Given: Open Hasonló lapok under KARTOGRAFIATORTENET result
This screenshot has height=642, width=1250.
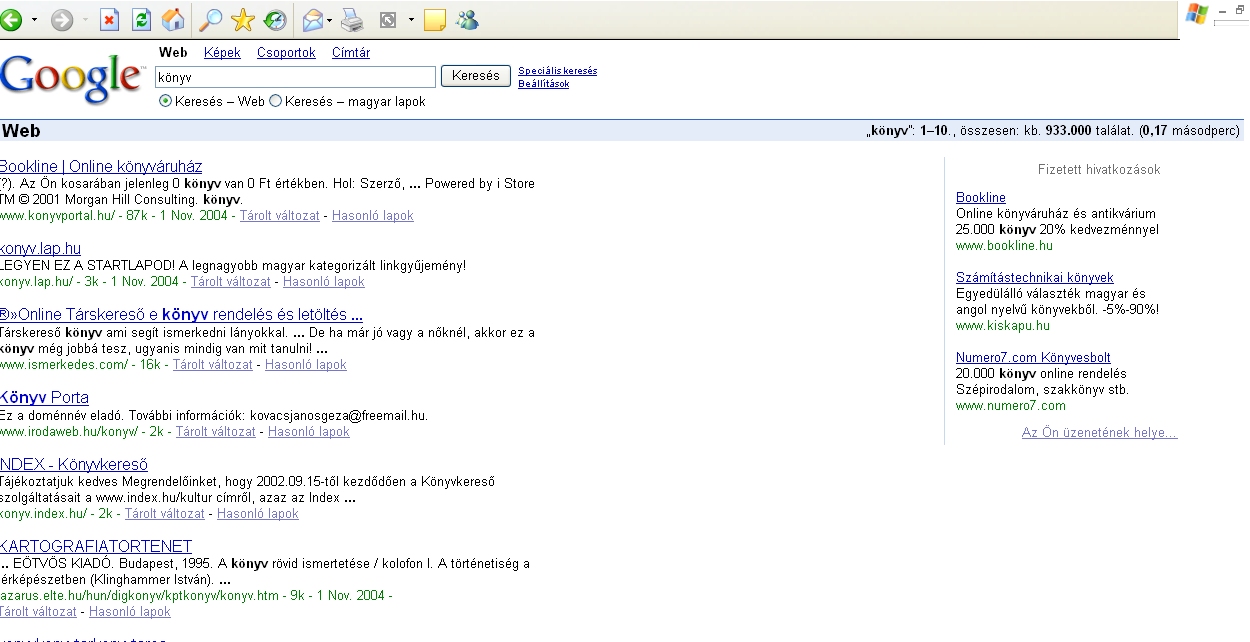Looking at the screenshot, I should (130, 612).
